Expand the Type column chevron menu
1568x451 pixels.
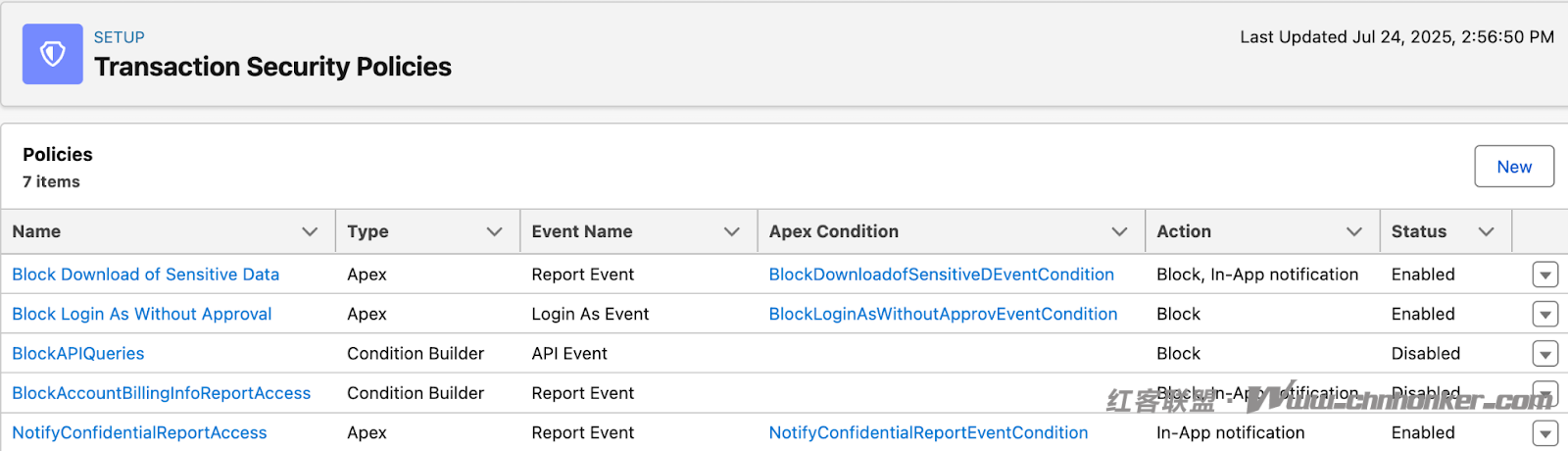click(x=494, y=231)
